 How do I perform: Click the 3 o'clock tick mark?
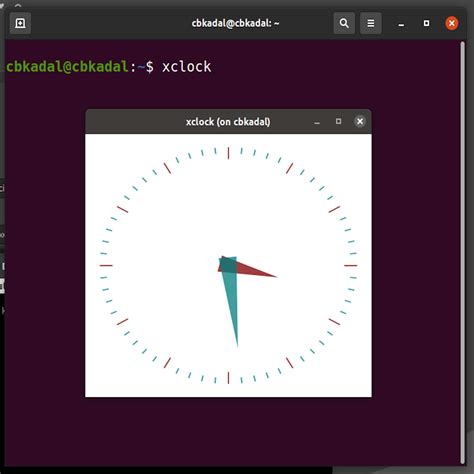pyautogui.click(x=351, y=266)
